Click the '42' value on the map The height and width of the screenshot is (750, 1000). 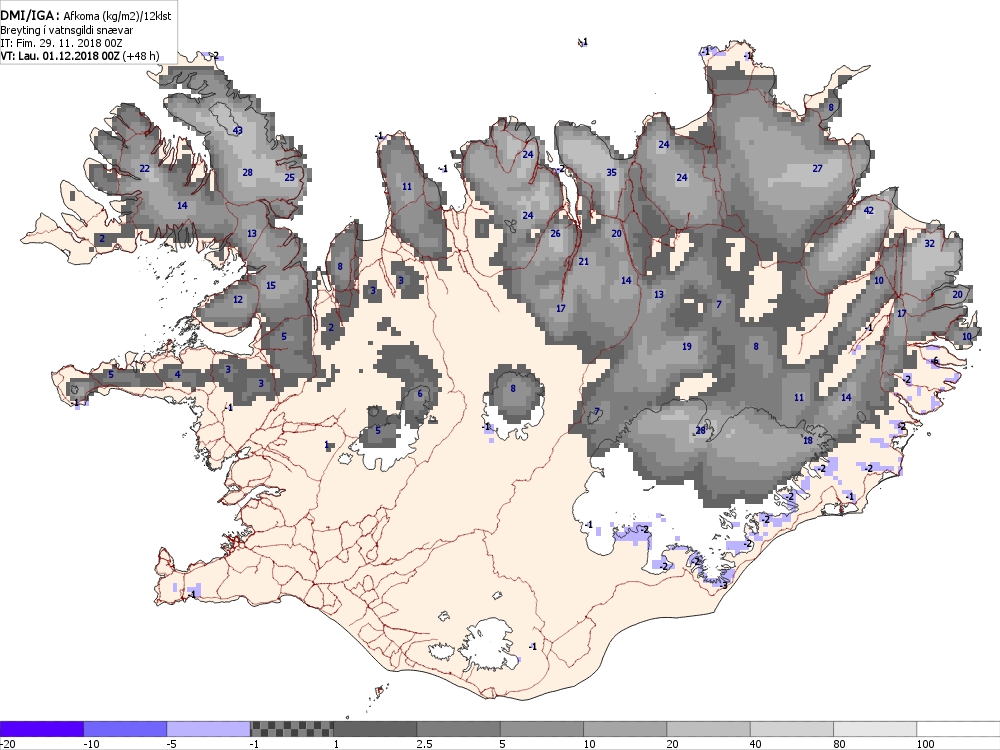pos(868,210)
